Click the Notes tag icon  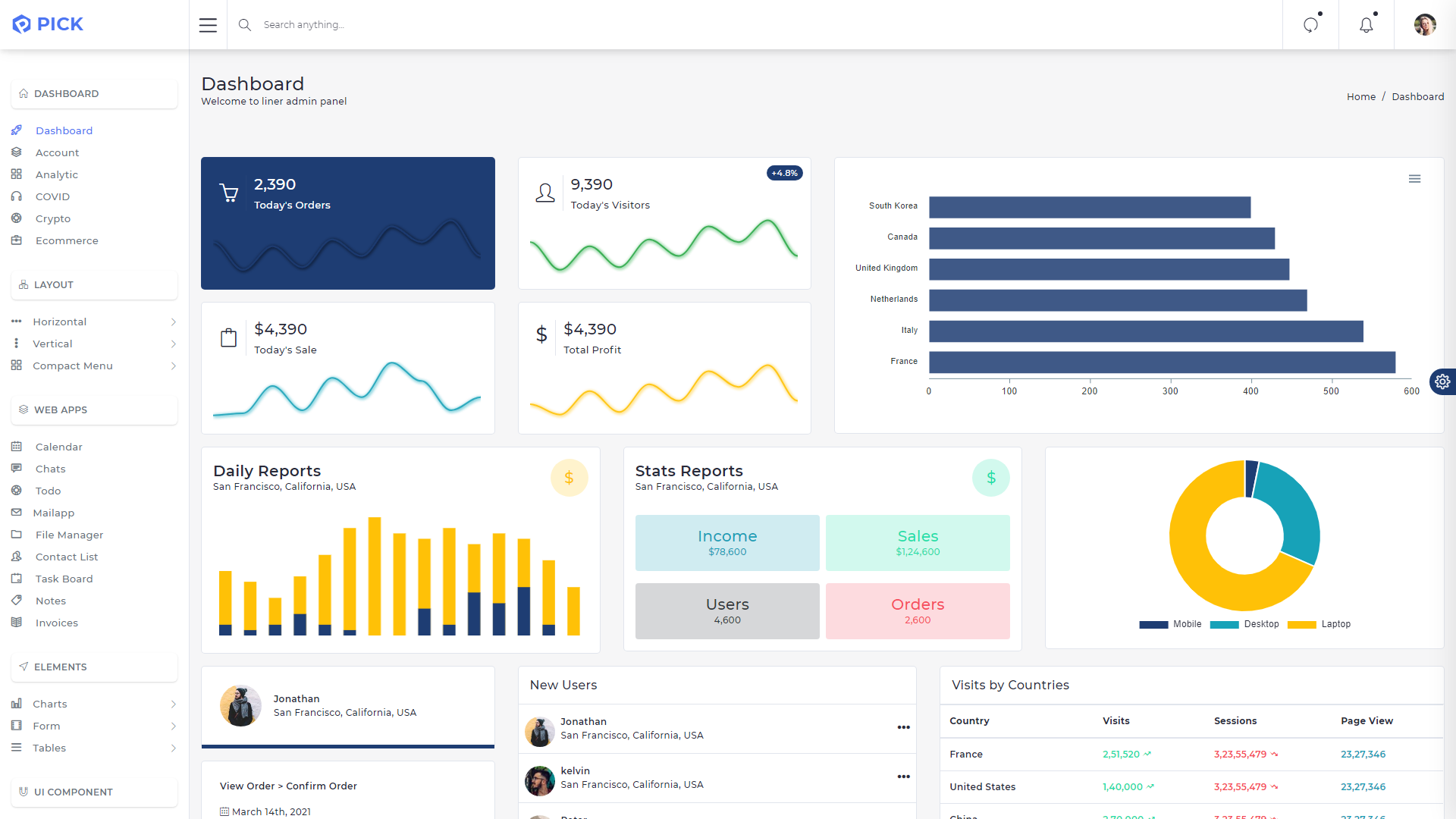pos(16,601)
